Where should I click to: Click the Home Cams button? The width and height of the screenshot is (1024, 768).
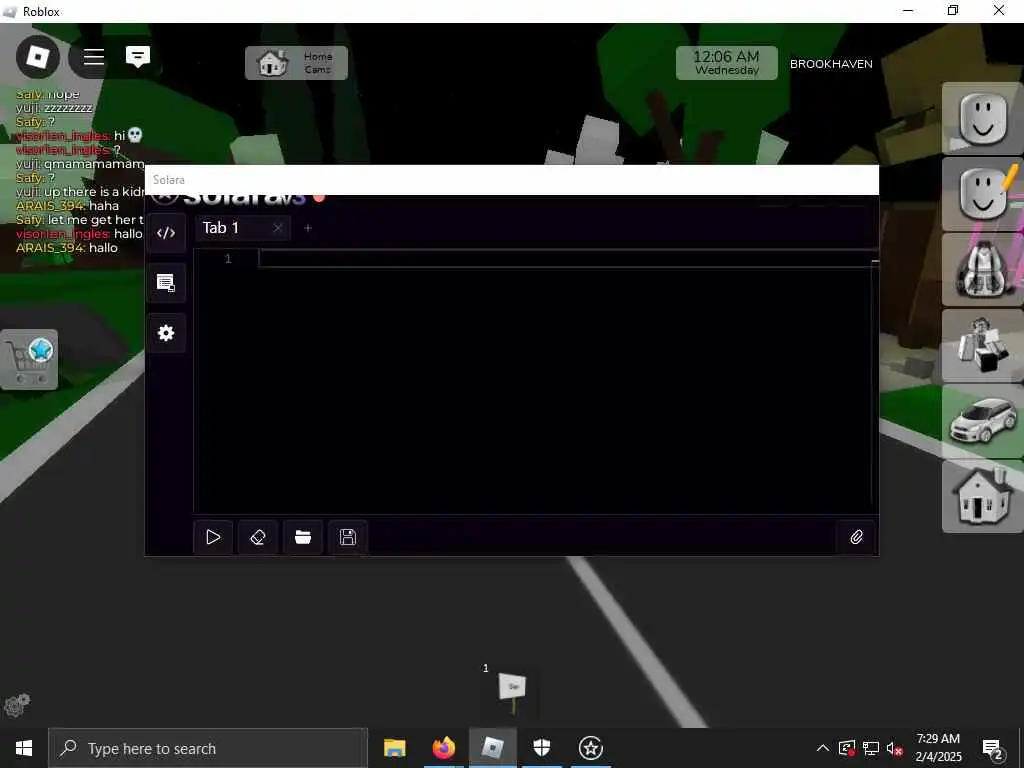point(296,63)
